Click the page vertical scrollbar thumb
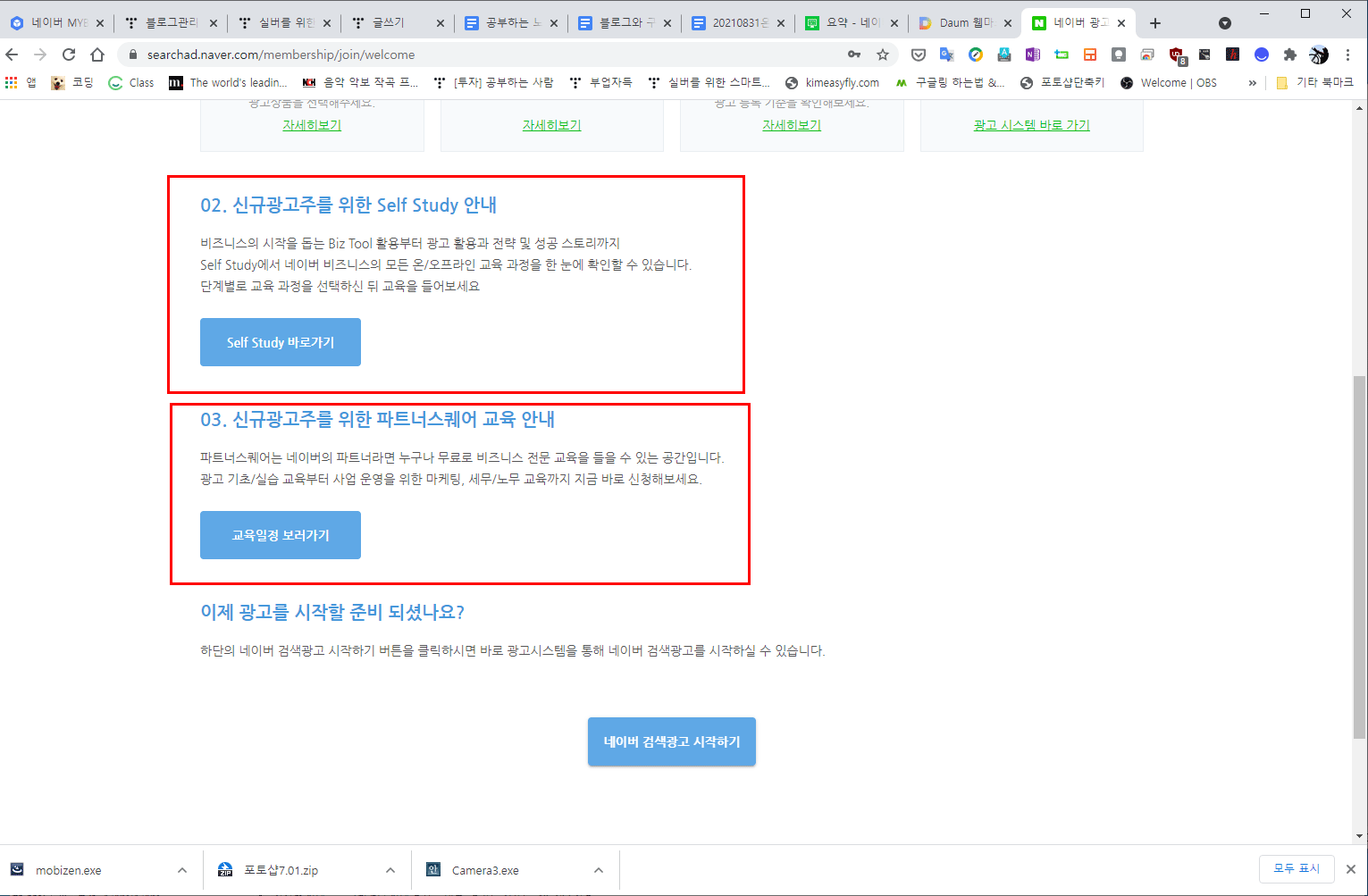The width and height of the screenshot is (1368, 896). pos(1360,557)
